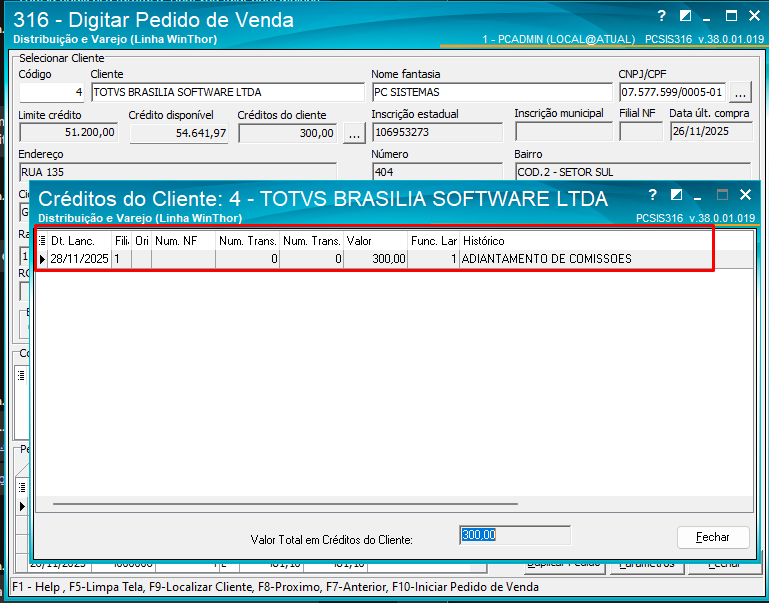Click the CNPJ/CPF field
Viewport: 769px width, 603px height.
(672, 92)
